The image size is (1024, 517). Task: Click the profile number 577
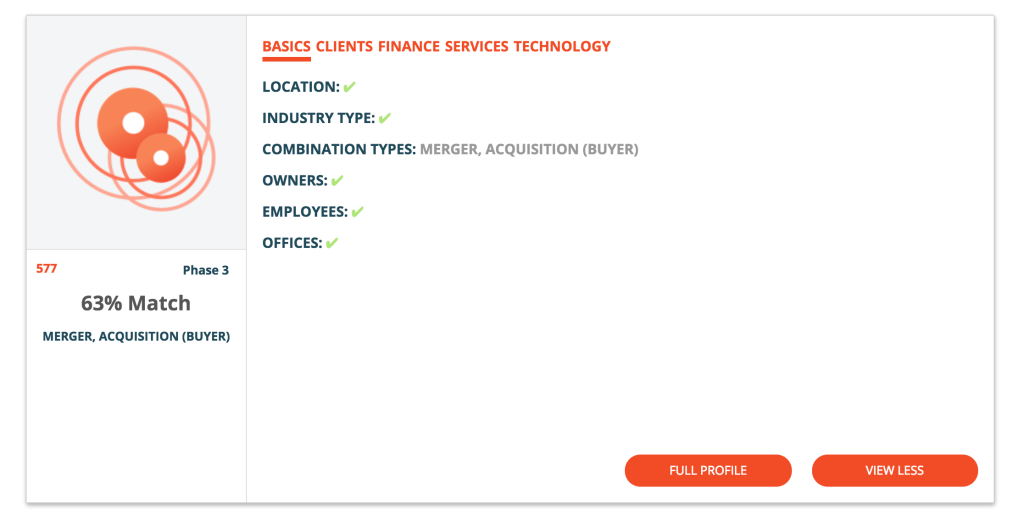[46, 269]
